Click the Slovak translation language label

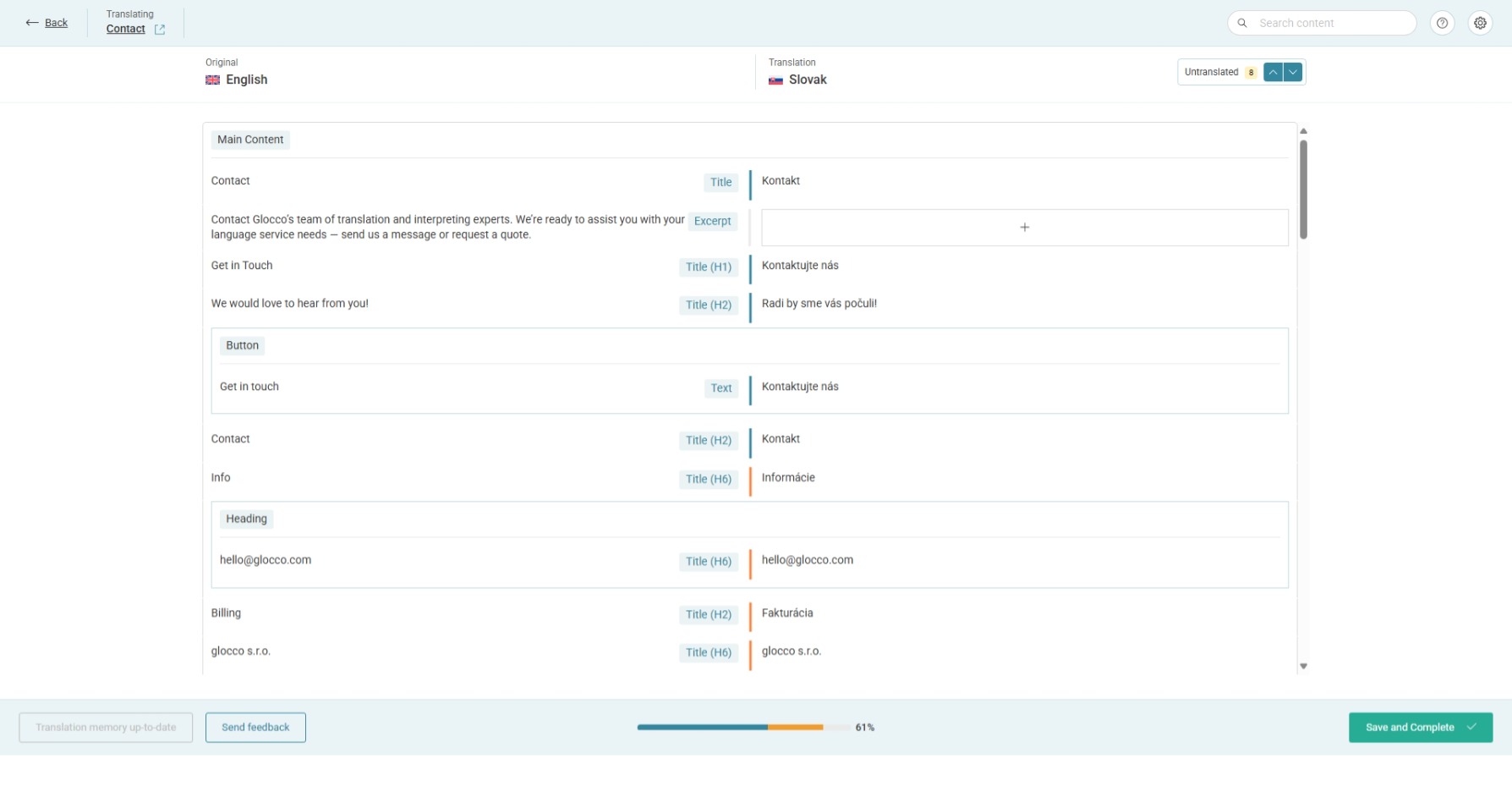pos(808,80)
